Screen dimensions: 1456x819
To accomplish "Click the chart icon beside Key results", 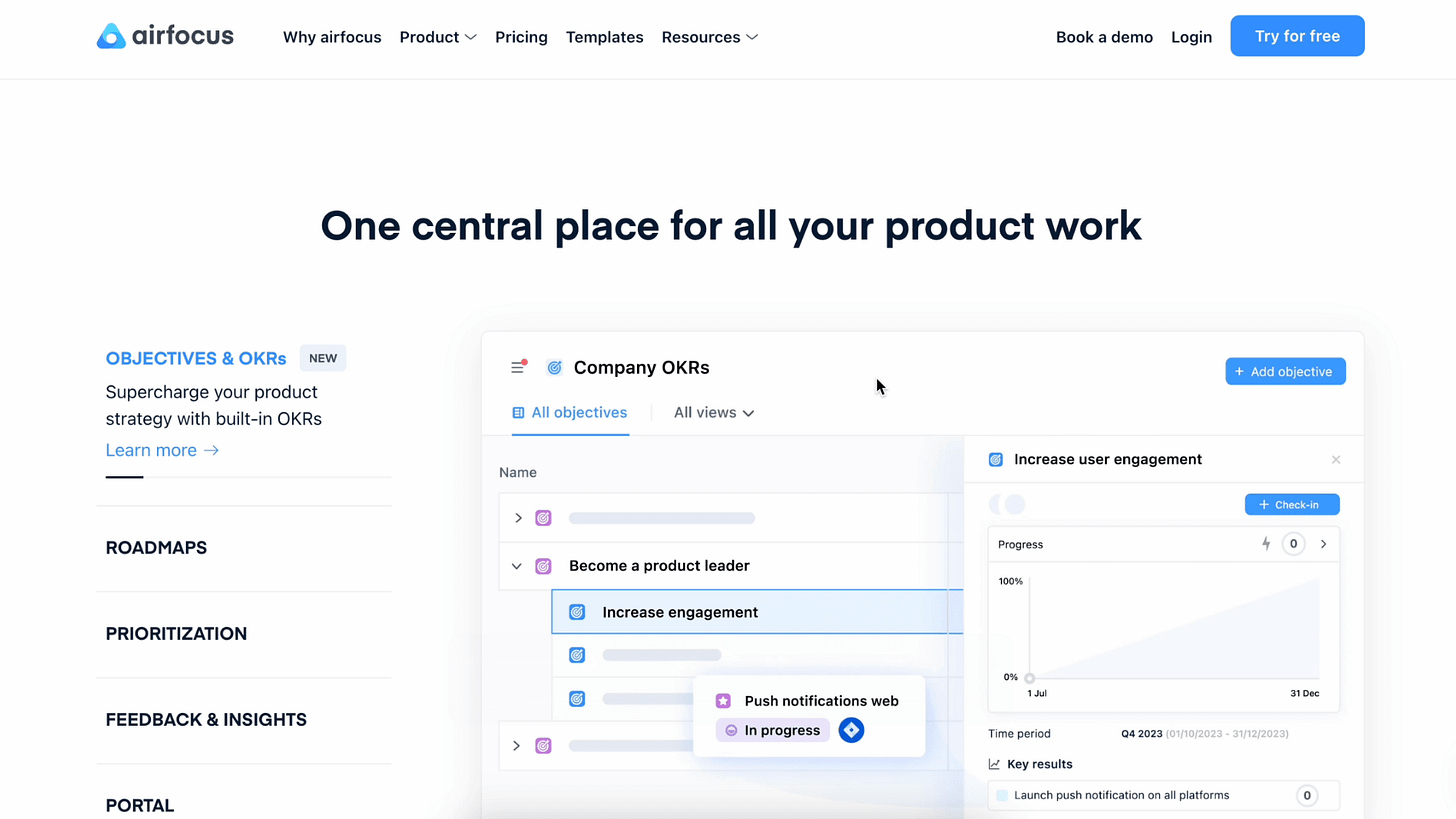I will point(994,764).
